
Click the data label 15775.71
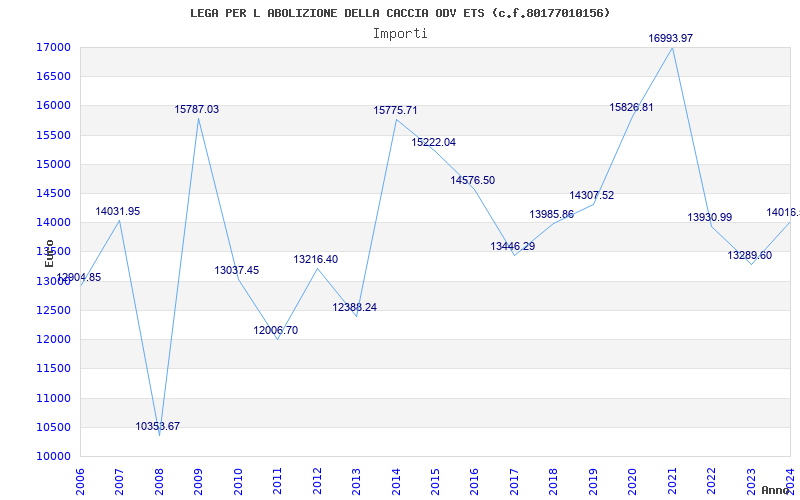point(395,111)
